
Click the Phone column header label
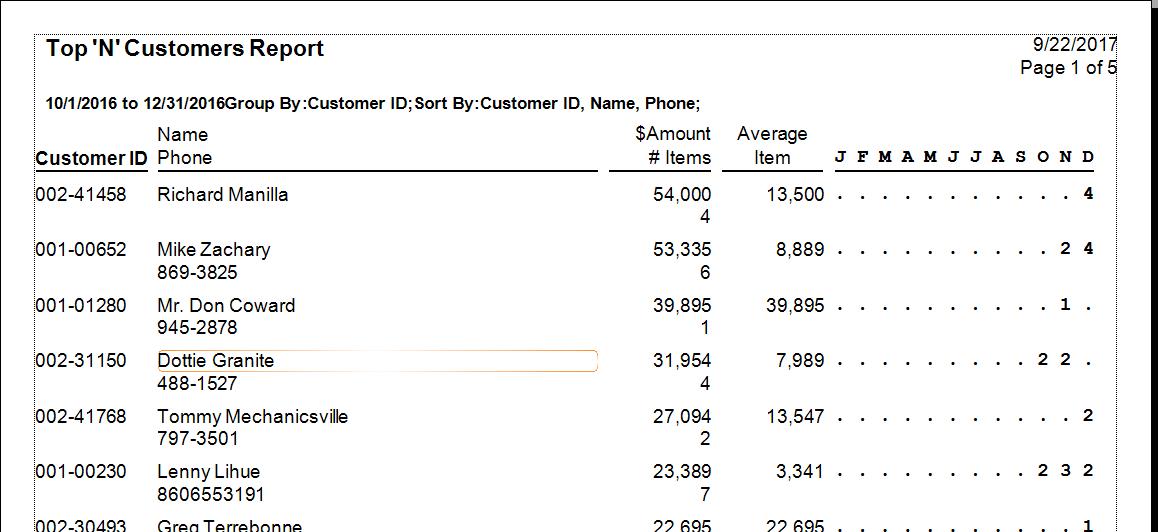click(185, 158)
